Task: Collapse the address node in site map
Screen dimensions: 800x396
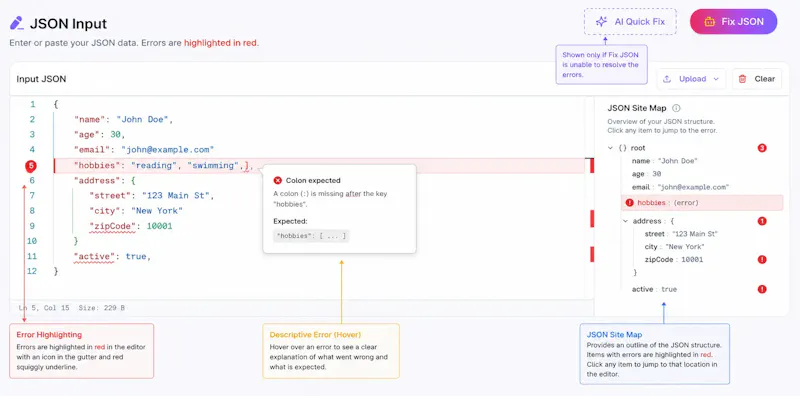Action: [x=625, y=221]
